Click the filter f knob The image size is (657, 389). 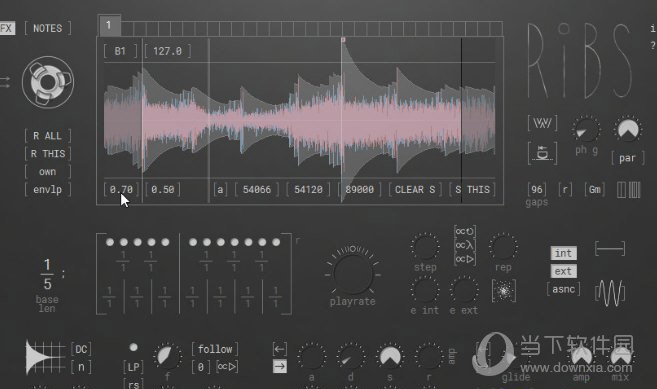(168, 356)
